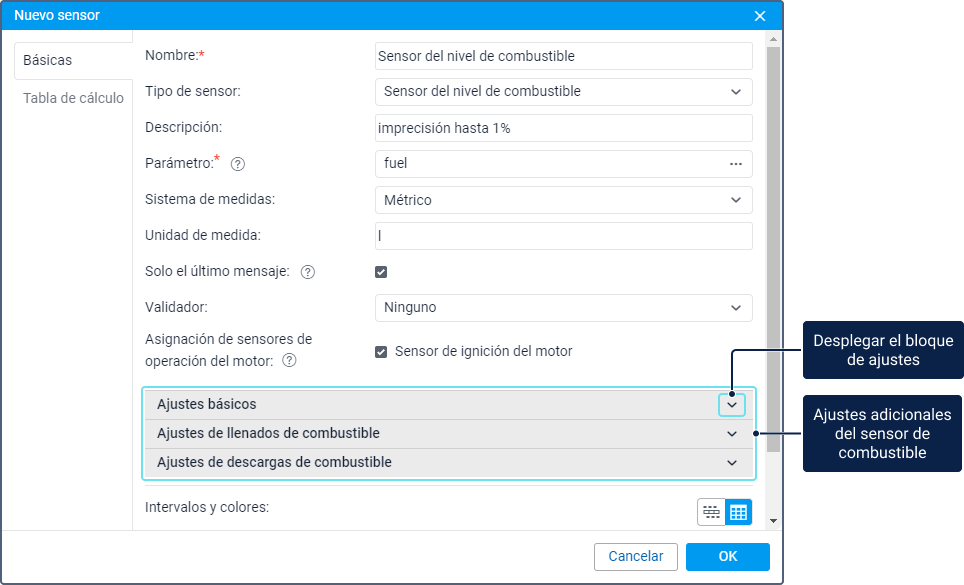Open the Tipo de sensor dropdown

pos(563,92)
